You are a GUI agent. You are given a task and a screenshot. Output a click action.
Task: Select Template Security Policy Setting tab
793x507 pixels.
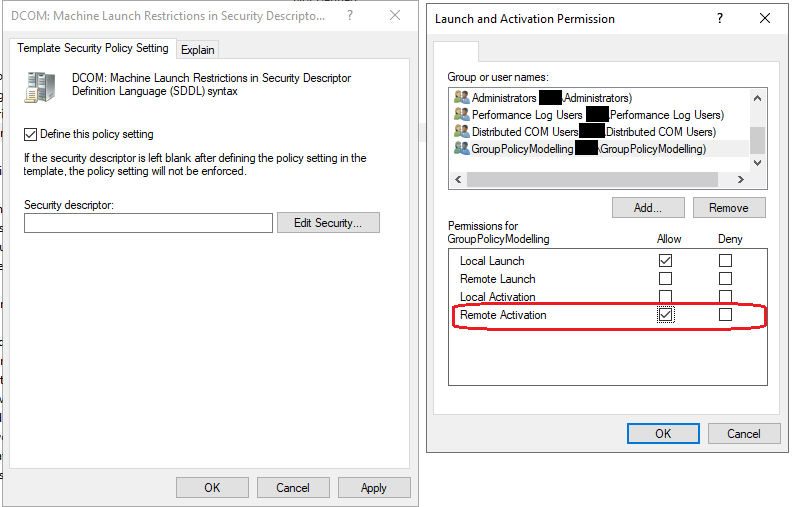[x=95, y=48]
